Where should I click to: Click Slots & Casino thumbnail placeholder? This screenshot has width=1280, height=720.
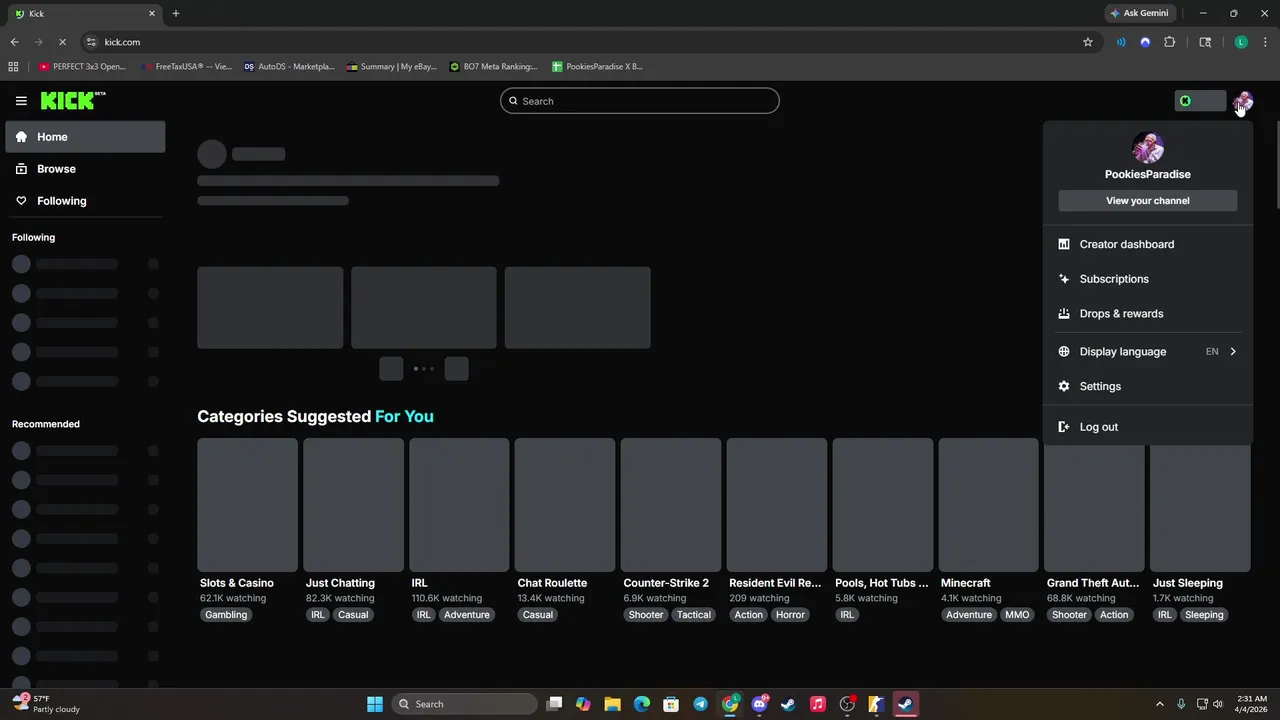point(247,505)
